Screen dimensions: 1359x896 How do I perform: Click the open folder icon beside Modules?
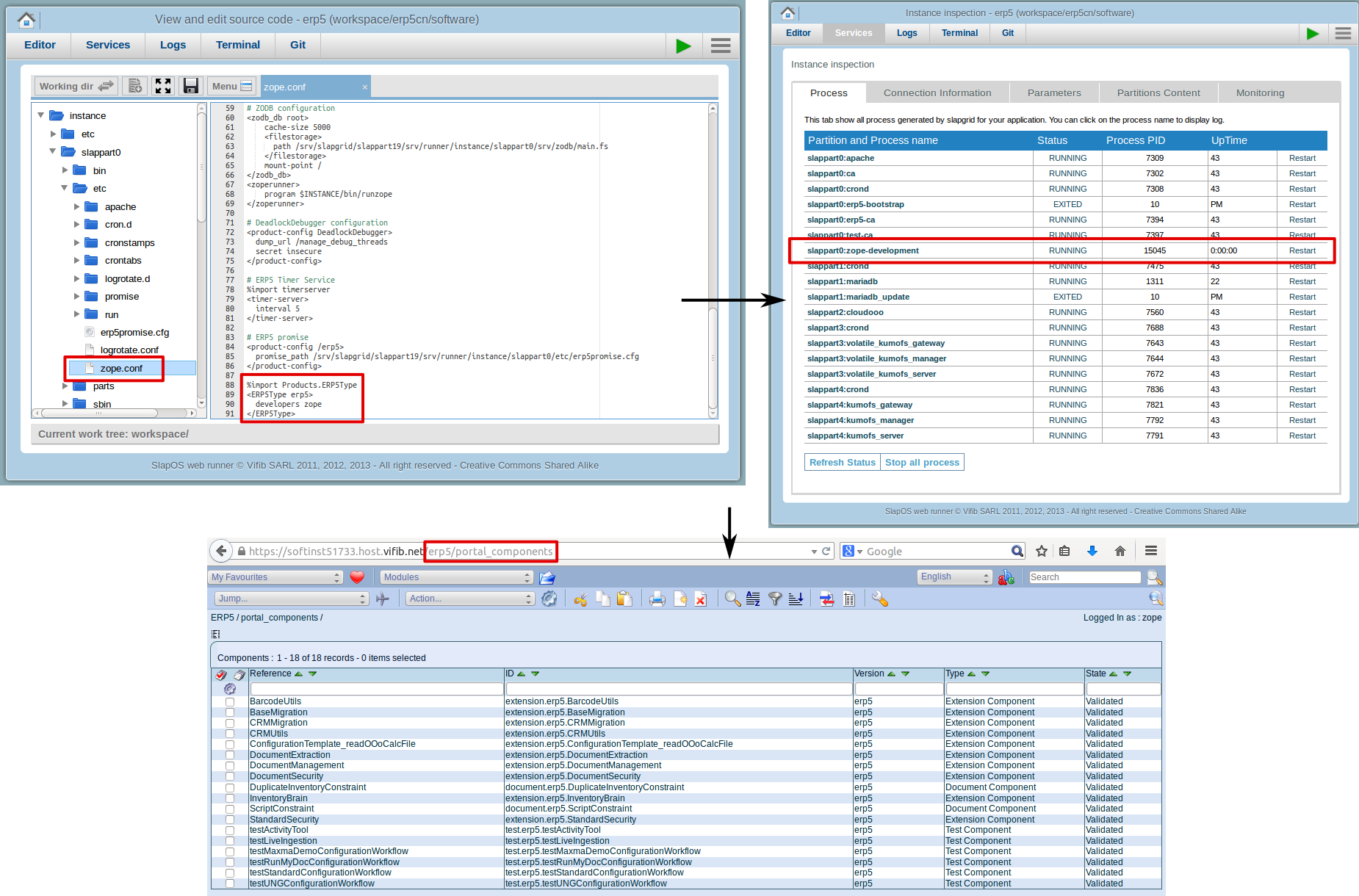point(547,577)
